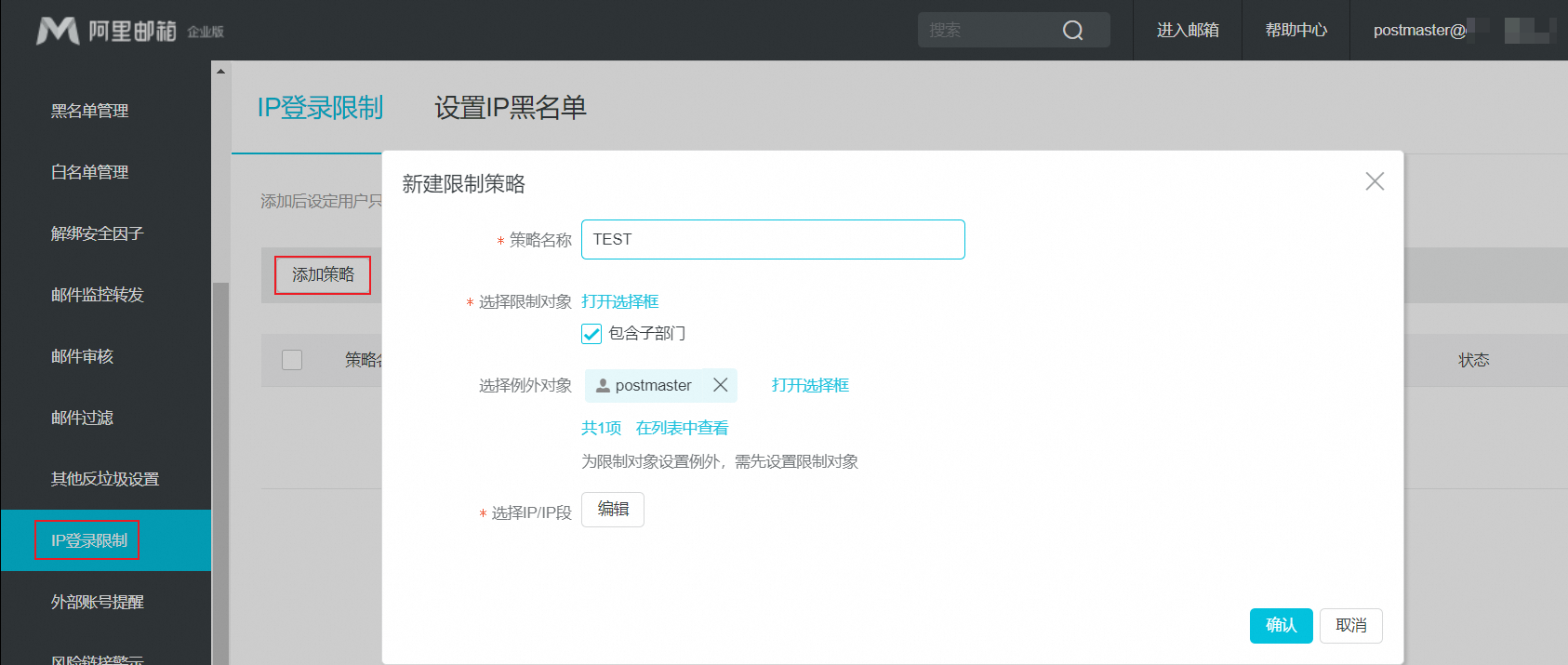Screen dimensions: 1568x665
Task: Close the new restriction policy dialog
Action: click(x=1375, y=181)
